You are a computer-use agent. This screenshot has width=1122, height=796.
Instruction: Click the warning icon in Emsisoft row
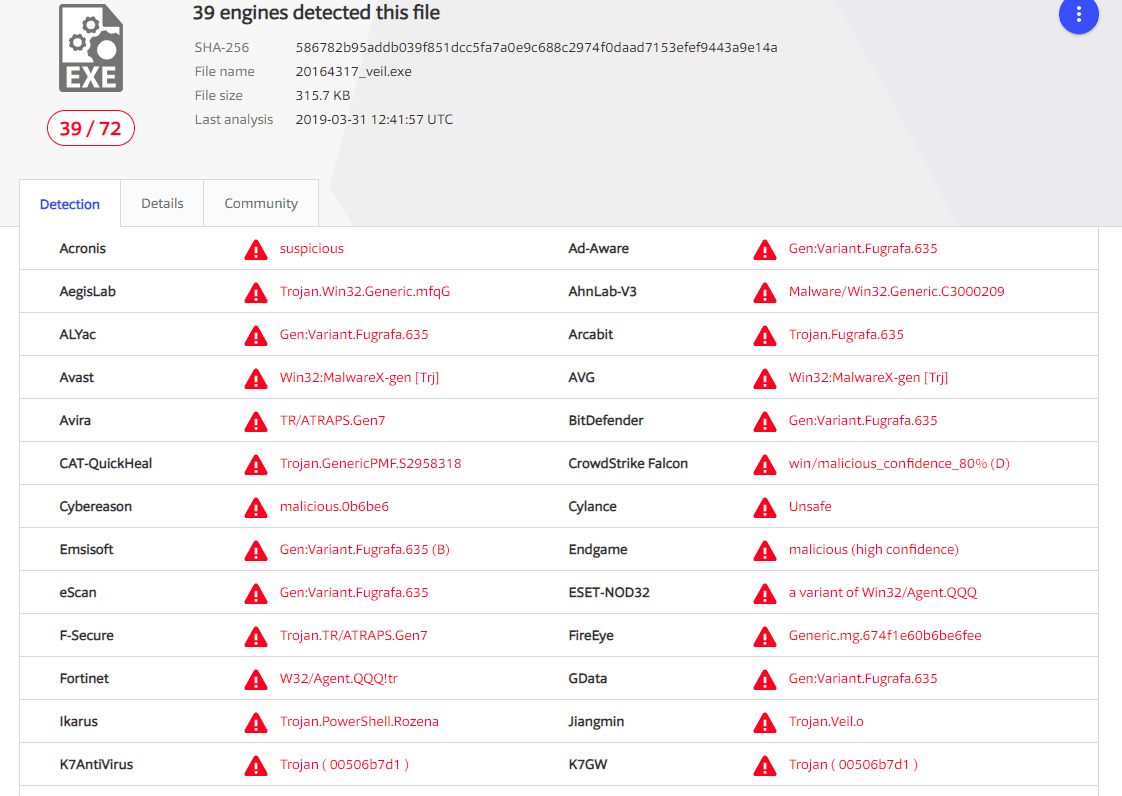[255, 550]
